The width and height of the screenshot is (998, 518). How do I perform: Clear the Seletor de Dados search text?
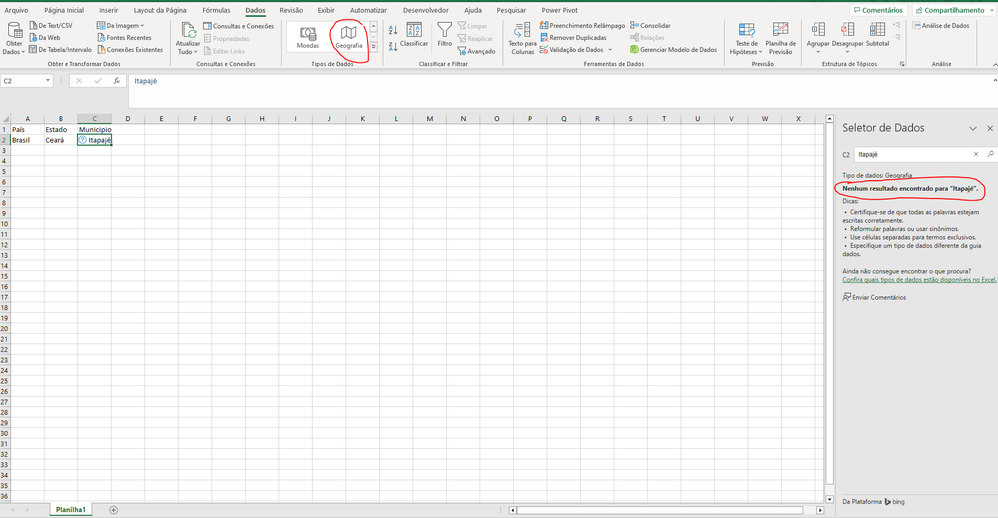(x=976, y=154)
